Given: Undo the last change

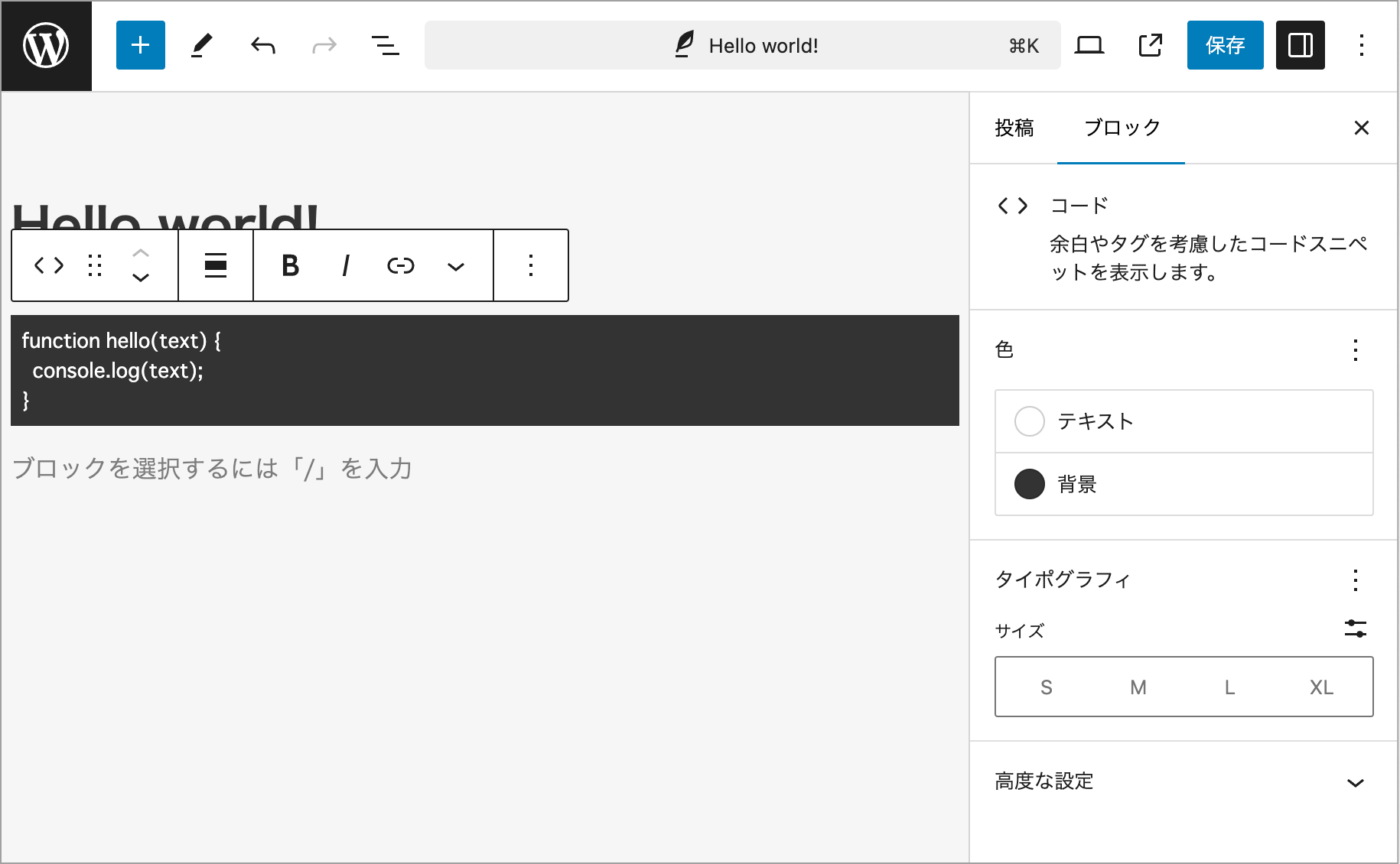Looking at the screenshot, I should [262, 45].
